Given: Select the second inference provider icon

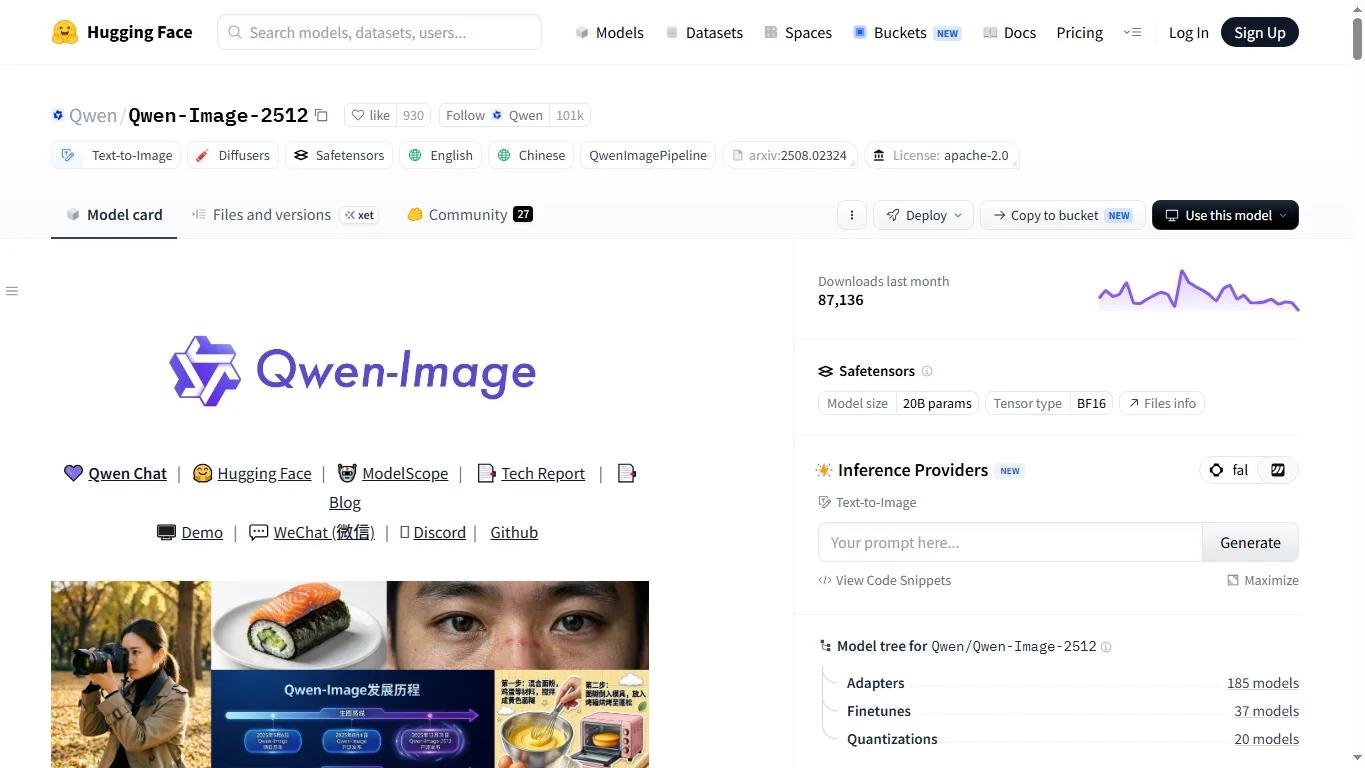Looking at the screenshot, I should coord(1277,470).
